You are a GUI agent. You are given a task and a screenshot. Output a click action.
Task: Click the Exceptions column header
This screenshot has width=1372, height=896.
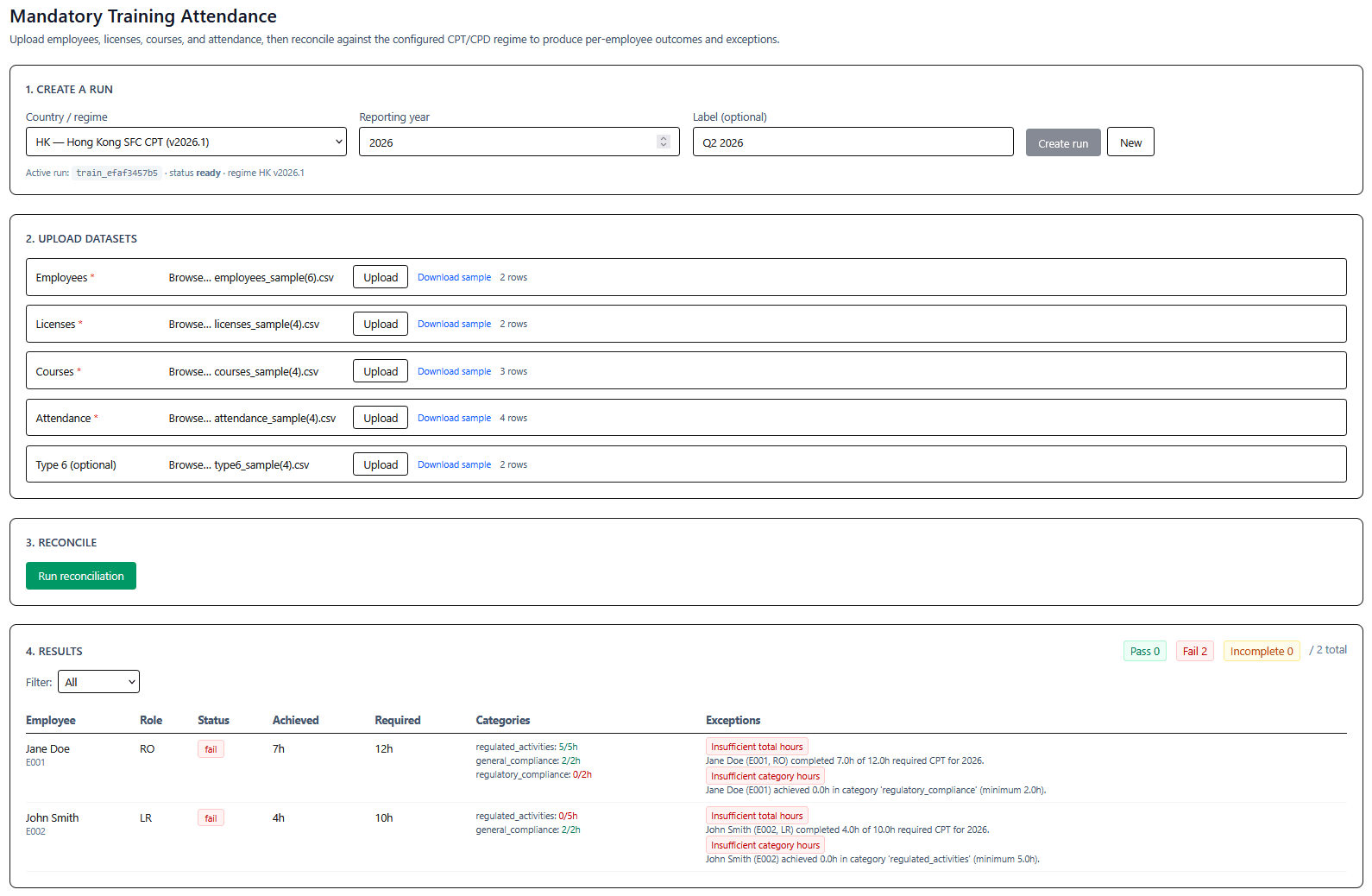click(733, 721)
